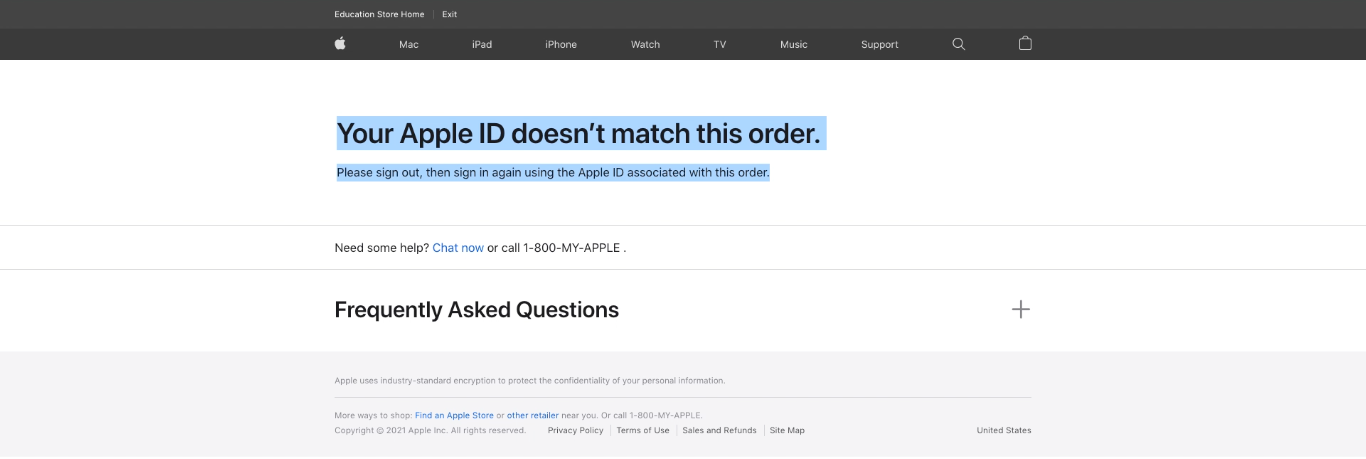The height and width of the screenshot is (459, 1366).
Task: Open the Watch menu
Action: tap(645, 45)
